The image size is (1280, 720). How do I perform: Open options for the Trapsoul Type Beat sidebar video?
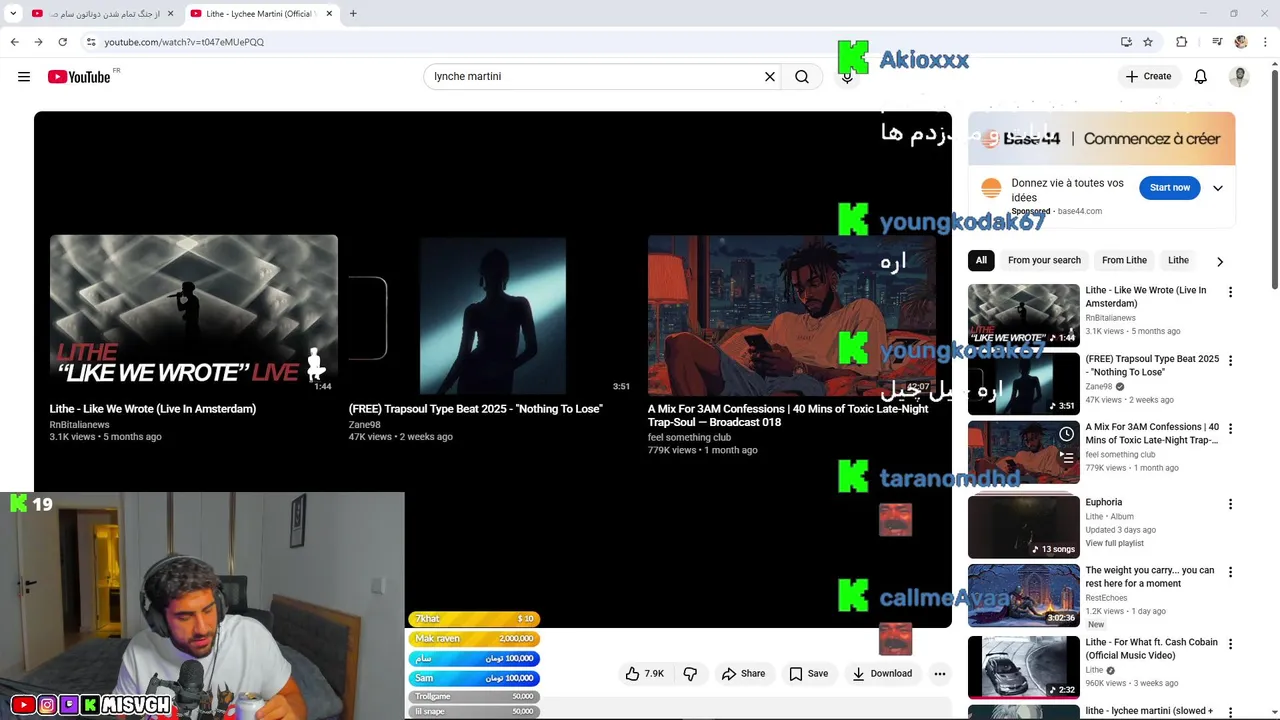click(x=1230, y=360)
